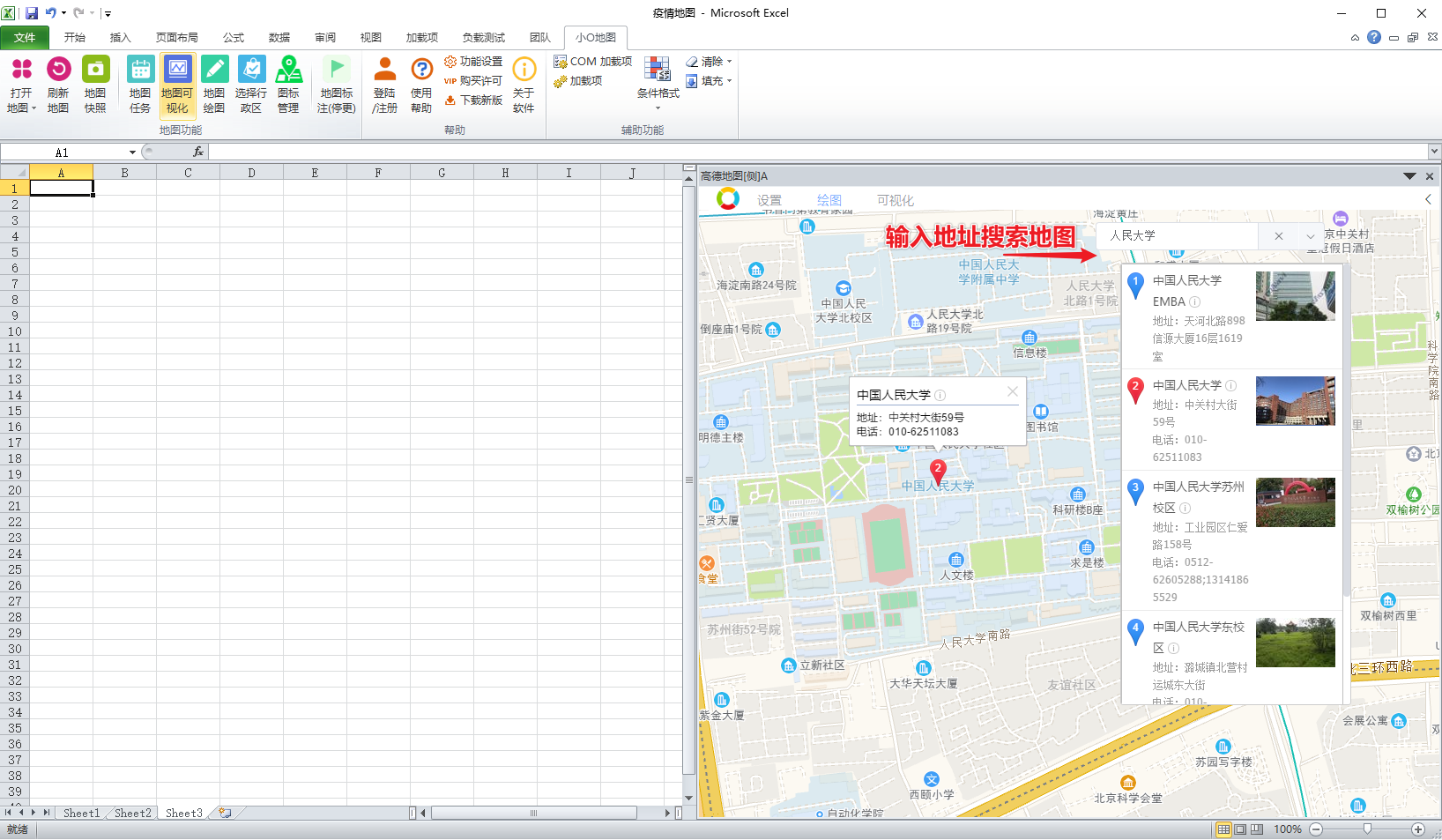Click zoom in plus button in status bar
The image size is (1442, 840).
point(1418,829)
